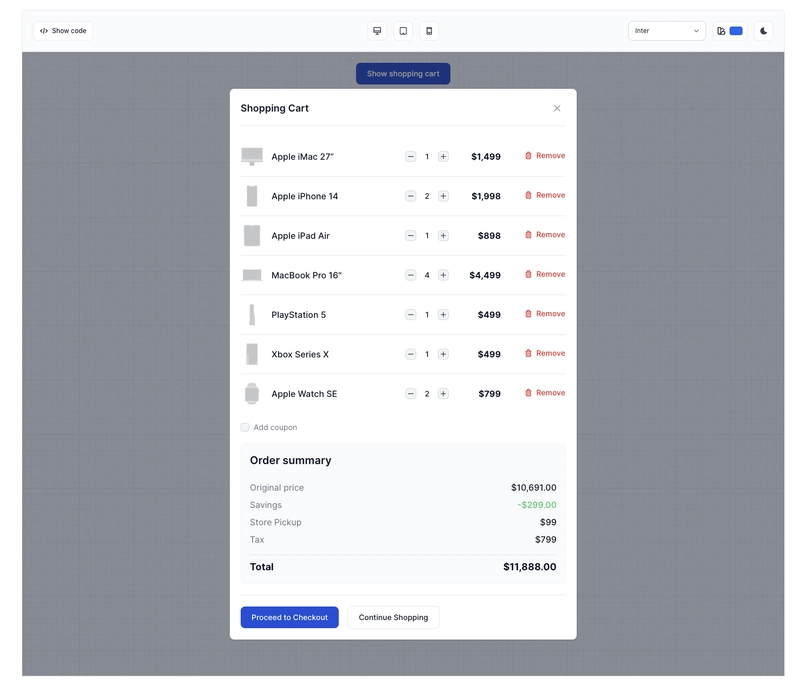Increase quantity of Apple Watch SE
This screenshot has width=800, height=691.
click(443, 393)
